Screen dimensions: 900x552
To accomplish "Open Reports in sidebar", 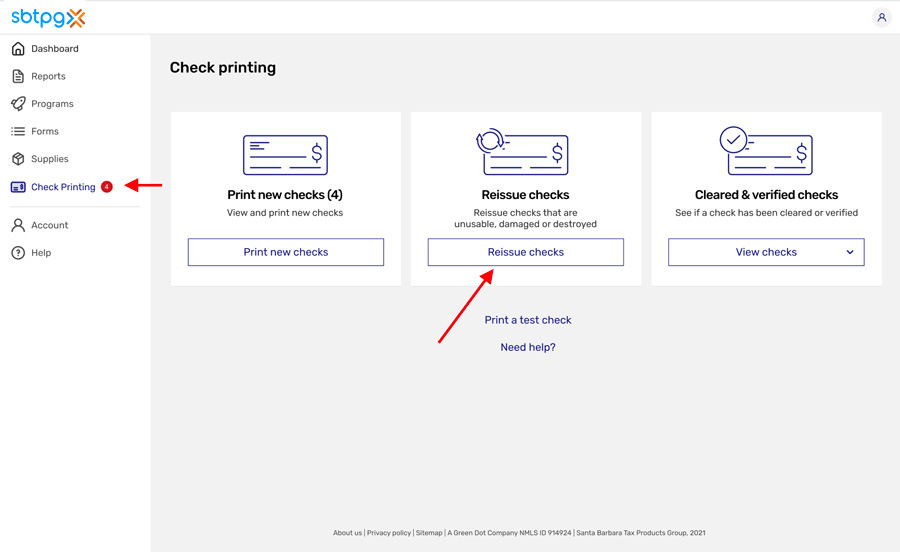I will [x=48, y=76].
